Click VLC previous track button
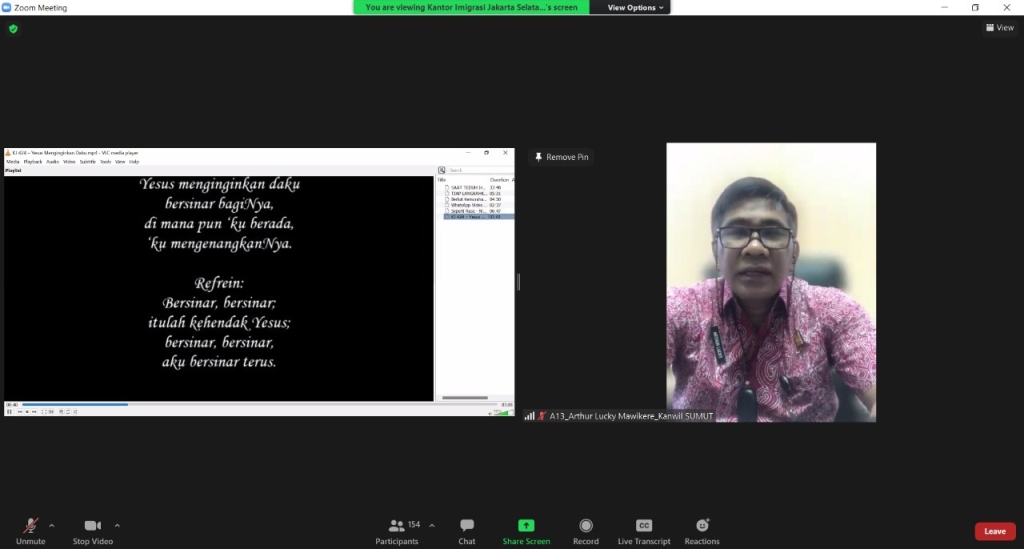The height and width of the screenshot is (549, 1024). [20, 412]
